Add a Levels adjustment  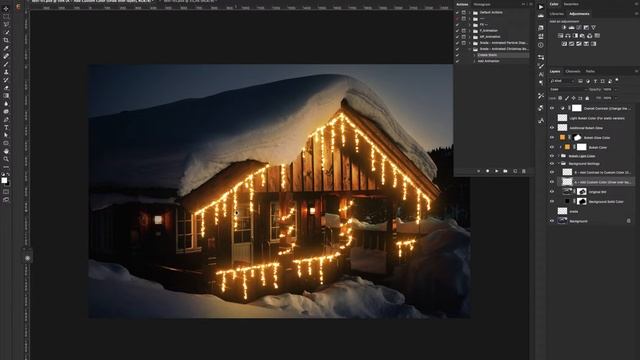tap(571, 28)
